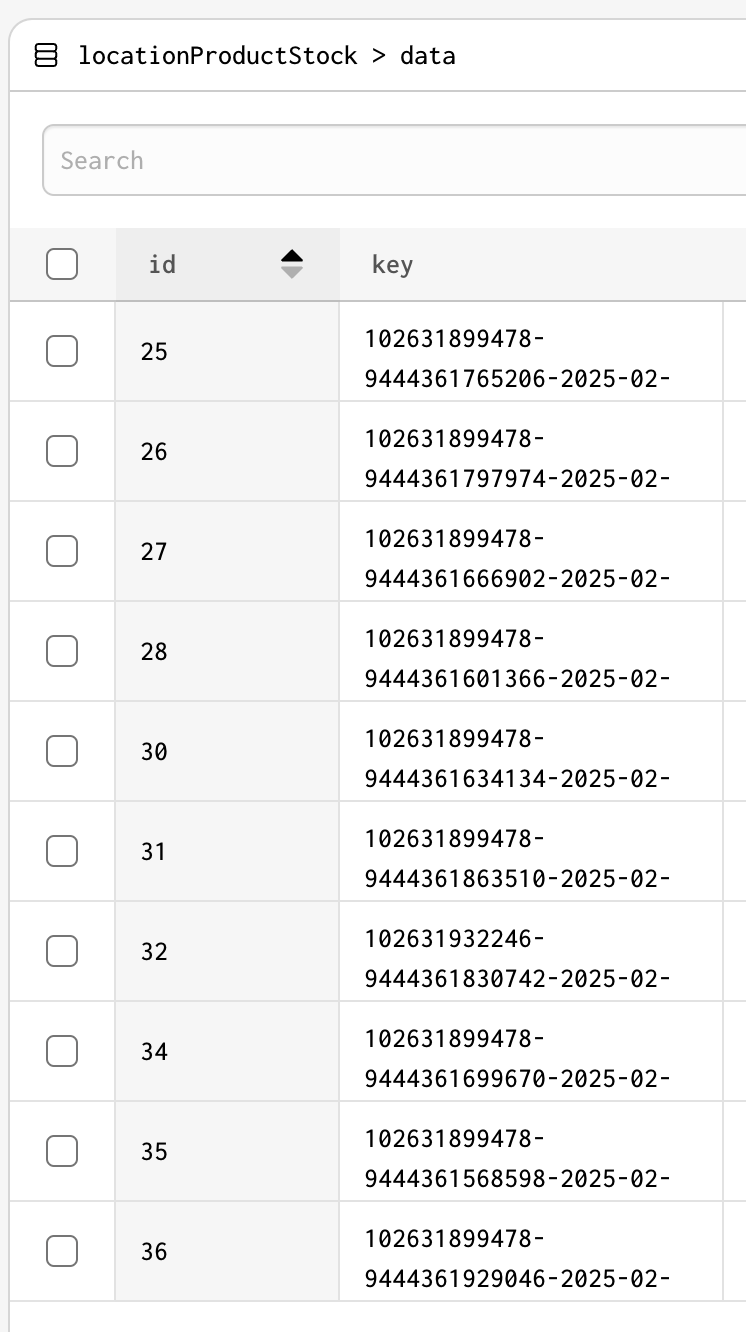746x1332 pixels.
Task: Select the checkbox next to id 27
Action: pyautogui.click(x=62, y=551)
